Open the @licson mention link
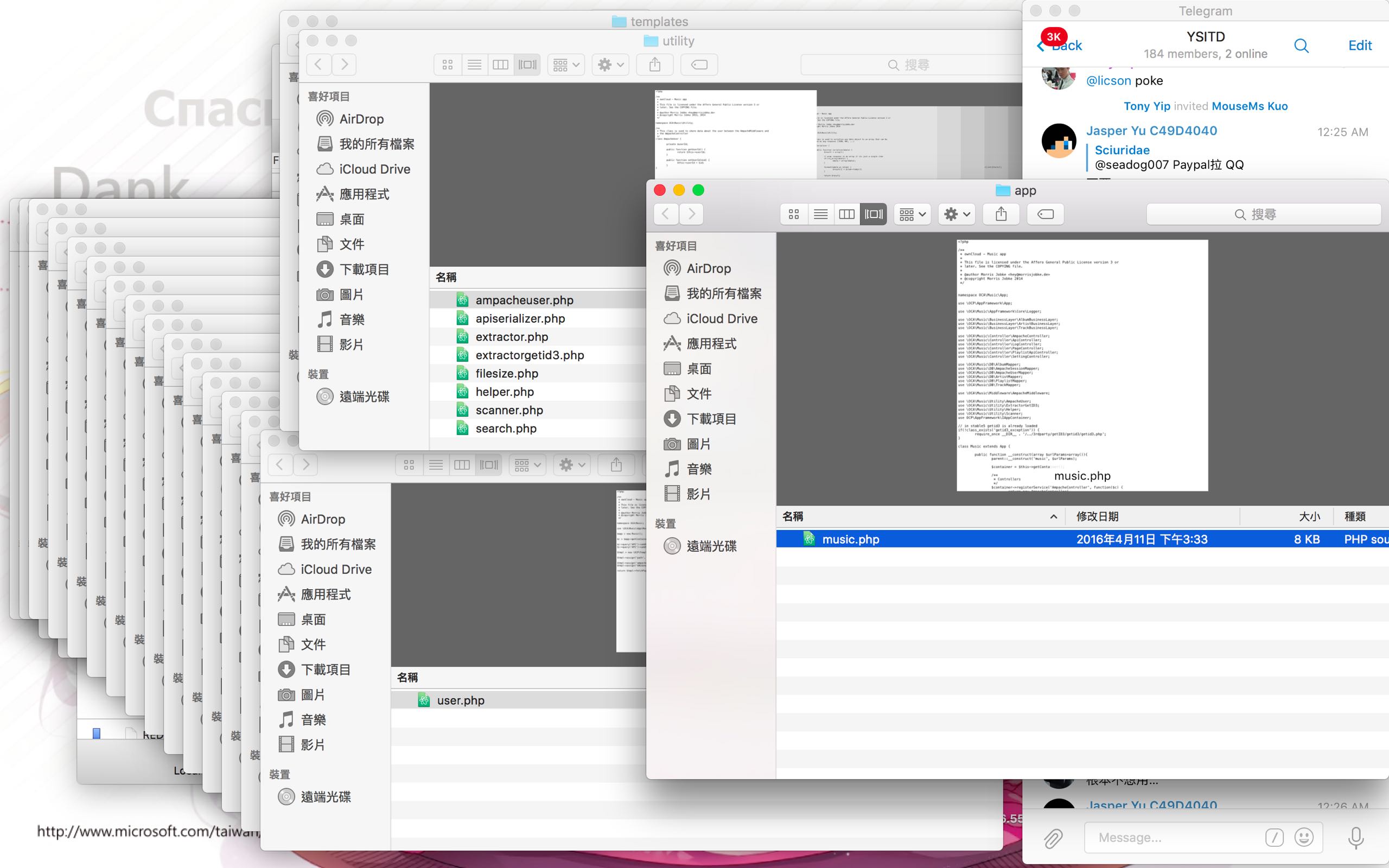The width and height of the screenshot is (1389, 868). point(1108,81)
